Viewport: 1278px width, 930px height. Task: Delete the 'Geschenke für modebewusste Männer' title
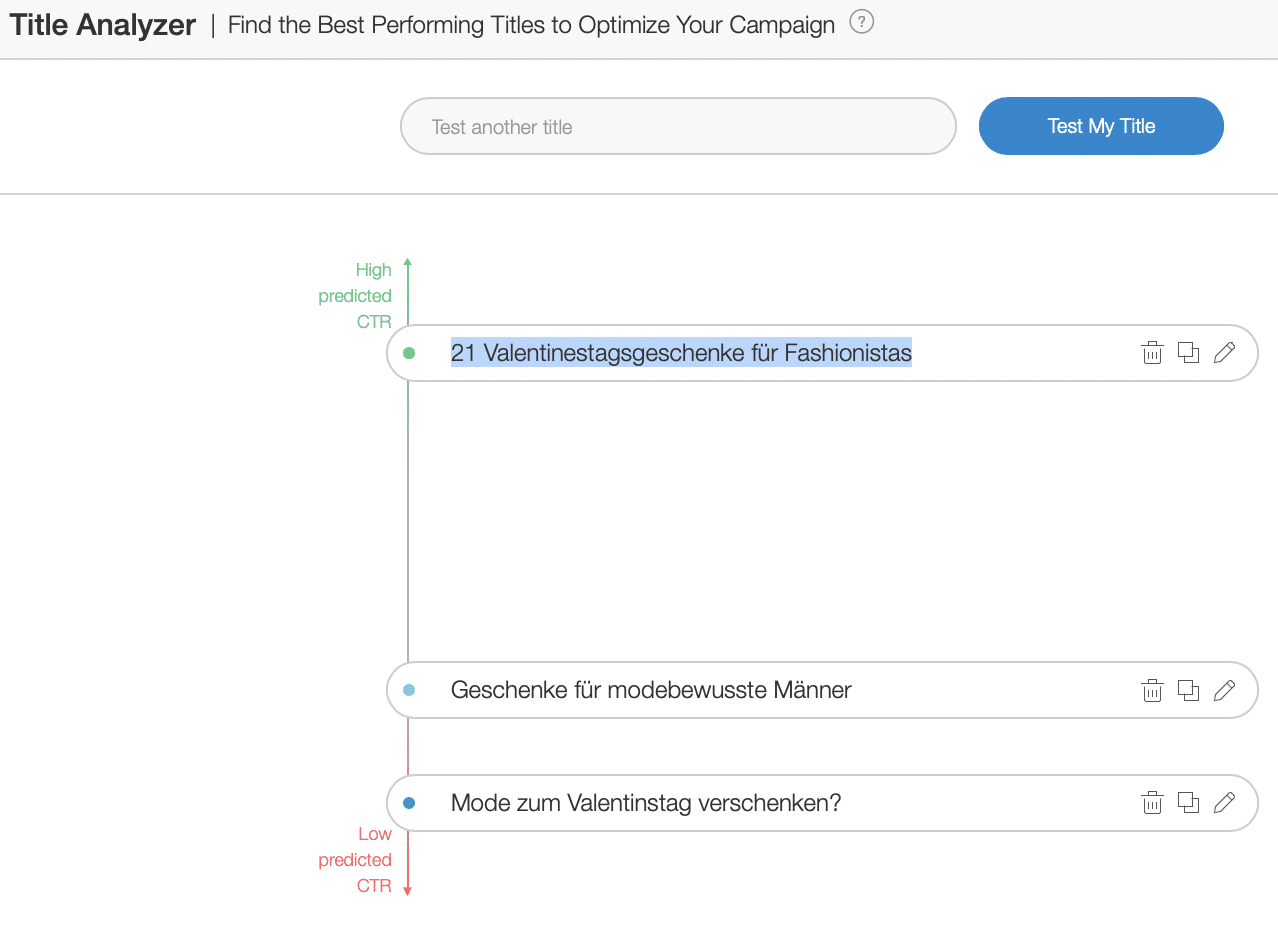click(x=1152, y=690)
